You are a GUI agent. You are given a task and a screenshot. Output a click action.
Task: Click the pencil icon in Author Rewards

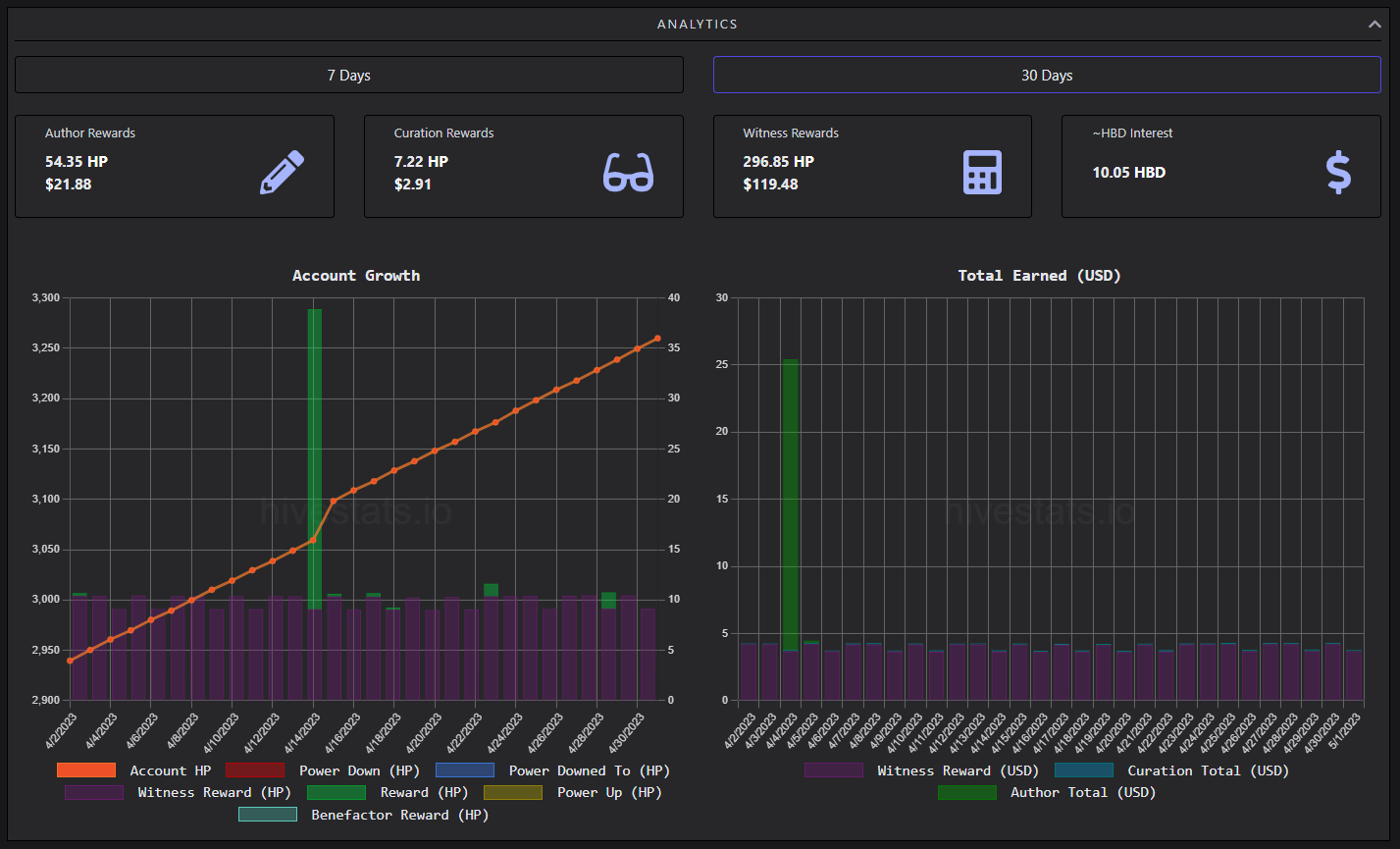point(283,172)
